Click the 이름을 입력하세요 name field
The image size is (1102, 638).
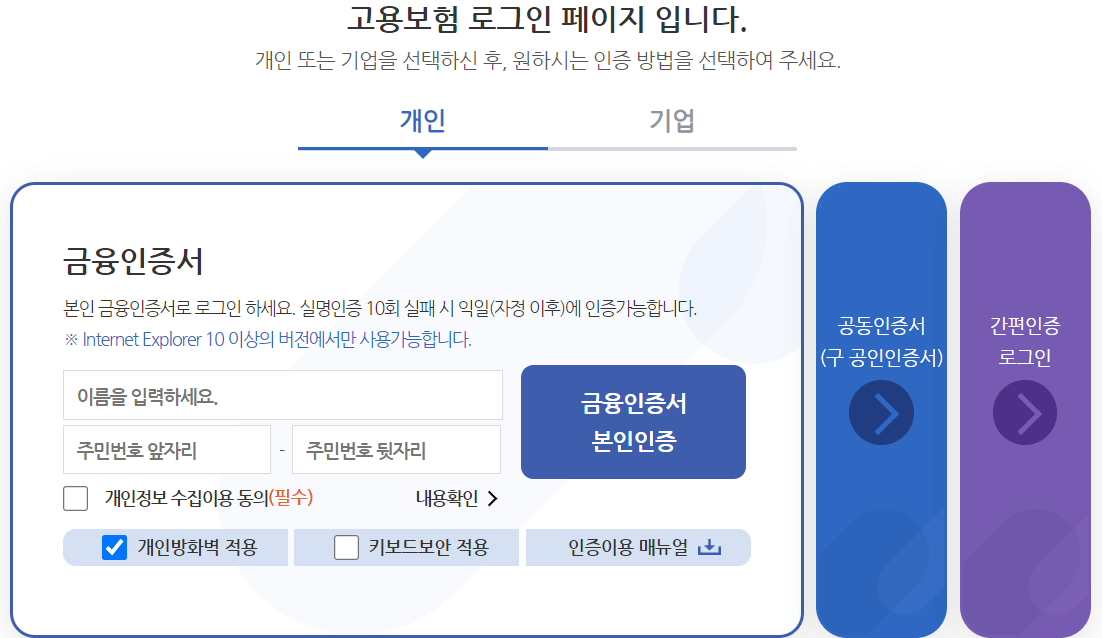[x=283, y=395]
